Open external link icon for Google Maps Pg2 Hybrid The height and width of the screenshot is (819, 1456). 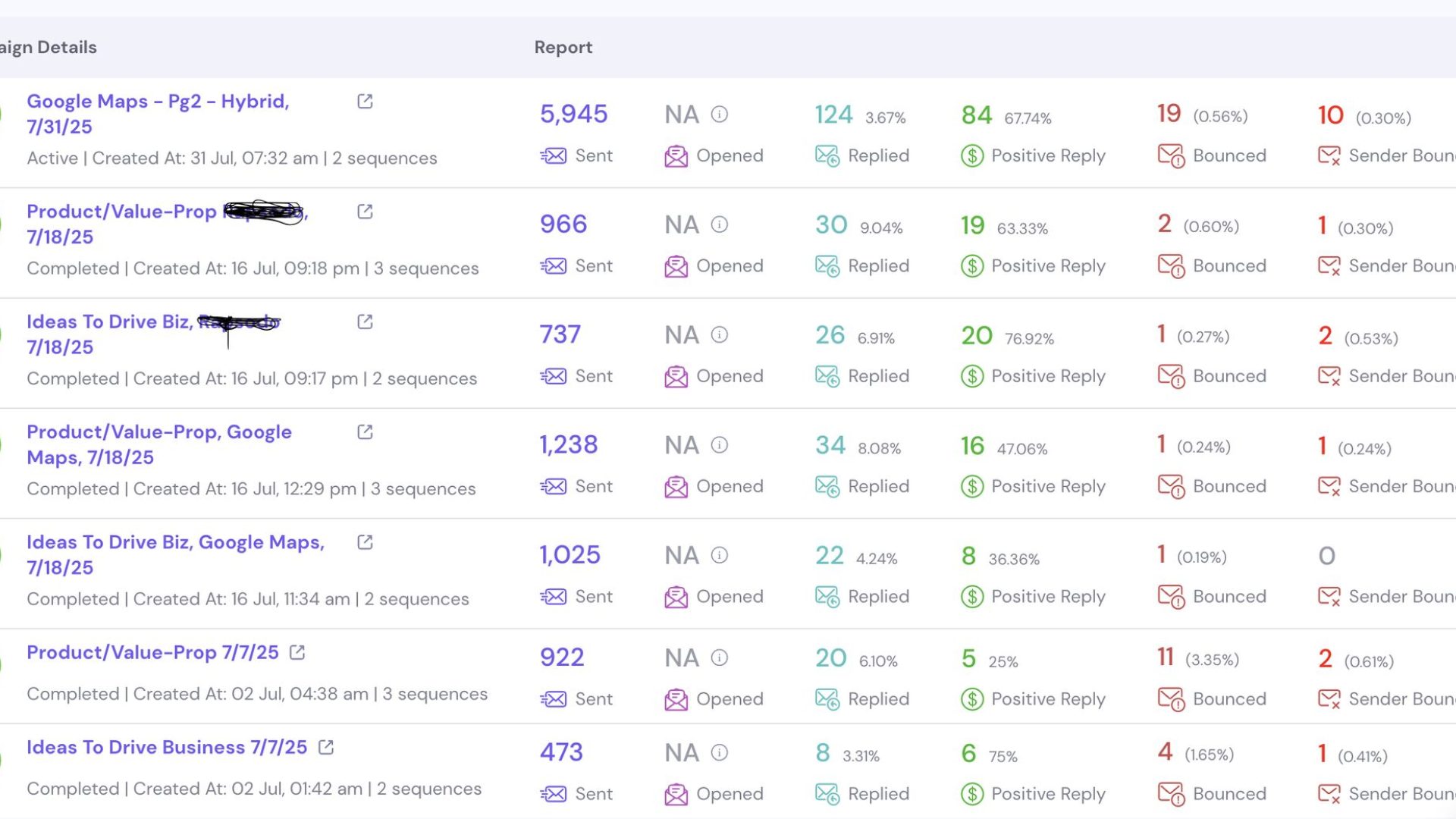click(x=365, y=102)
